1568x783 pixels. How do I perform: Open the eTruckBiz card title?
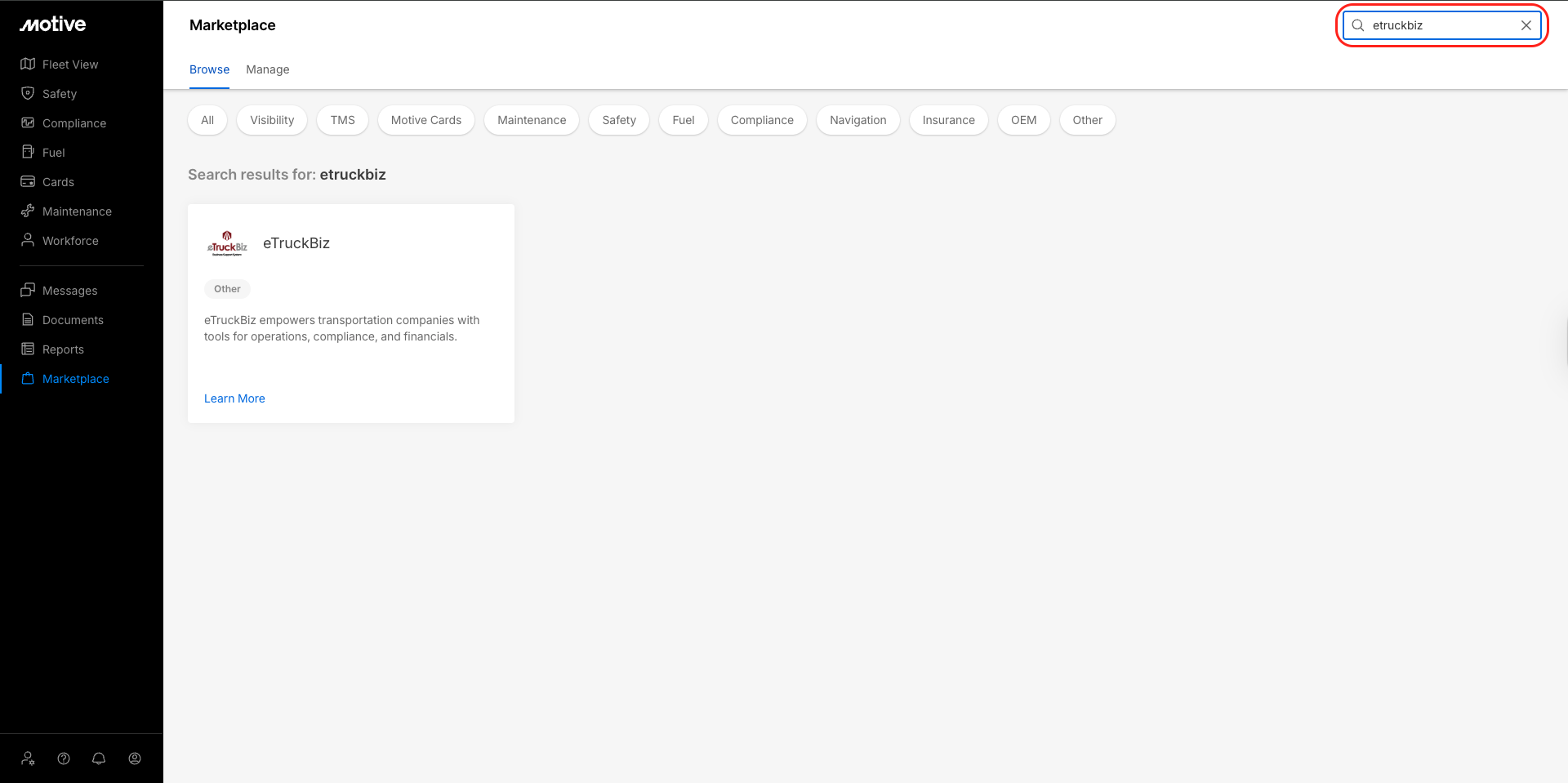296,243
